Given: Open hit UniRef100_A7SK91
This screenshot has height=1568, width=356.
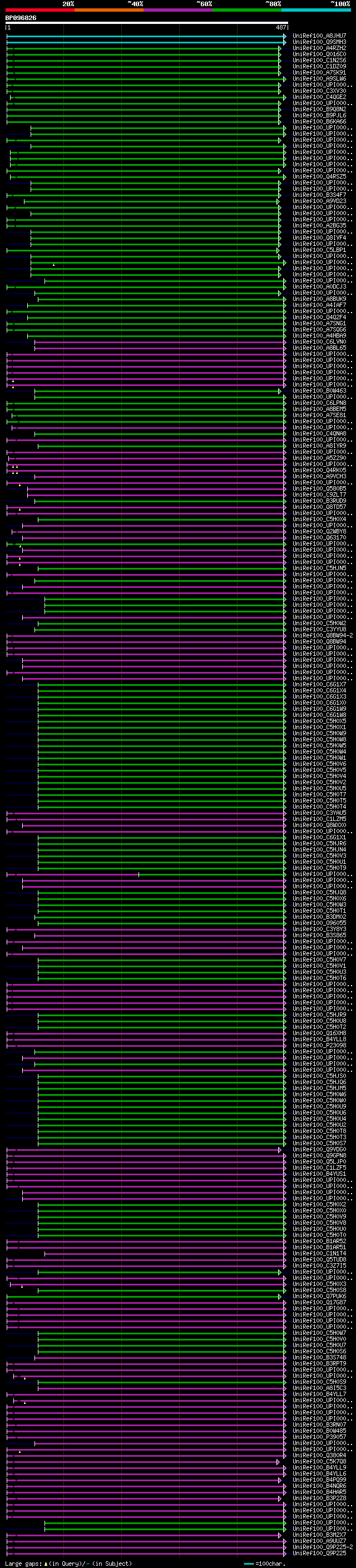Looking at the screenshot, I should (x=319, y=72).
